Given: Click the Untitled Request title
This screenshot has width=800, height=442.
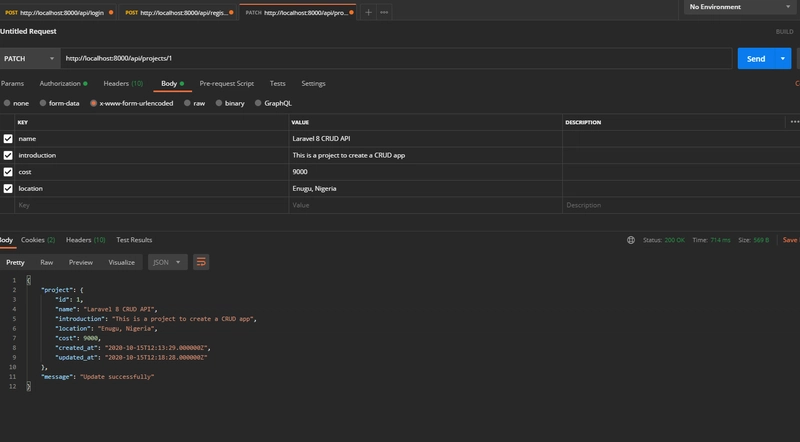Looking at the screenshot, I should [29, 31].
